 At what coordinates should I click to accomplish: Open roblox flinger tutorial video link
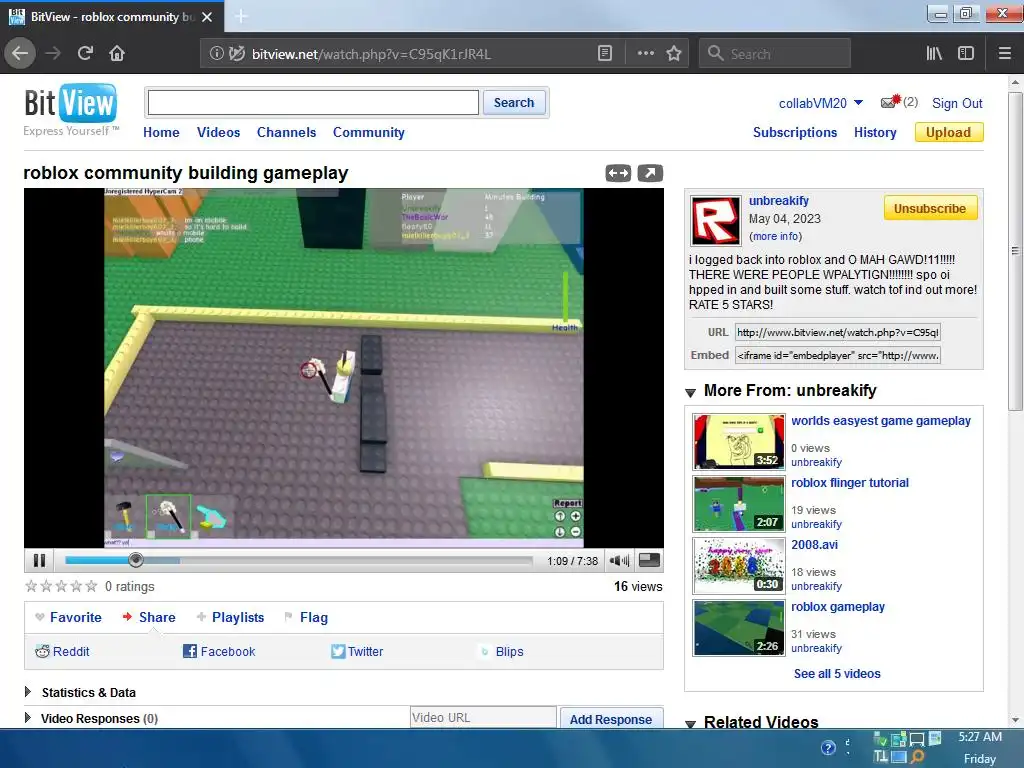850,483
